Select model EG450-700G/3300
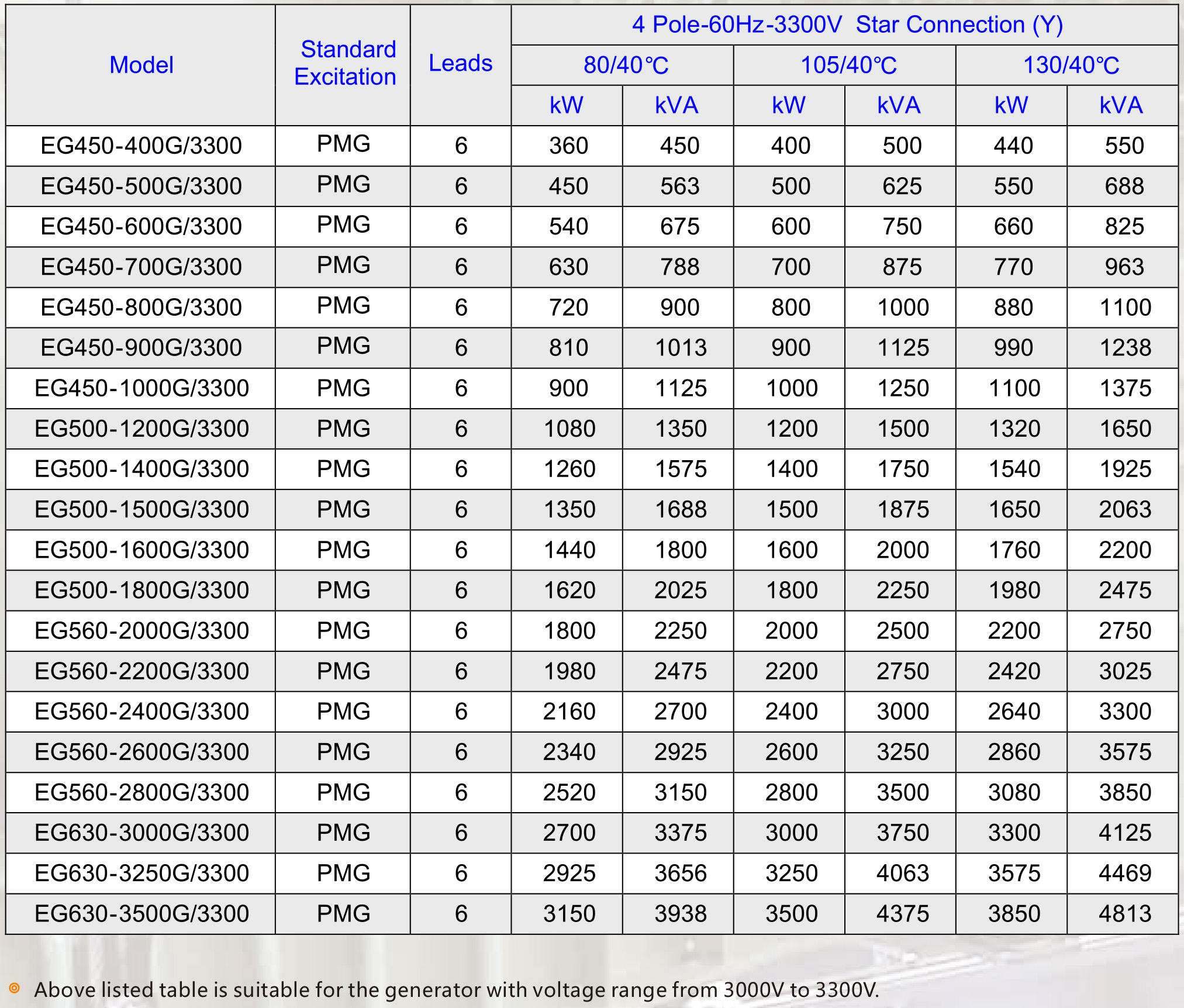 click(141, 267)
